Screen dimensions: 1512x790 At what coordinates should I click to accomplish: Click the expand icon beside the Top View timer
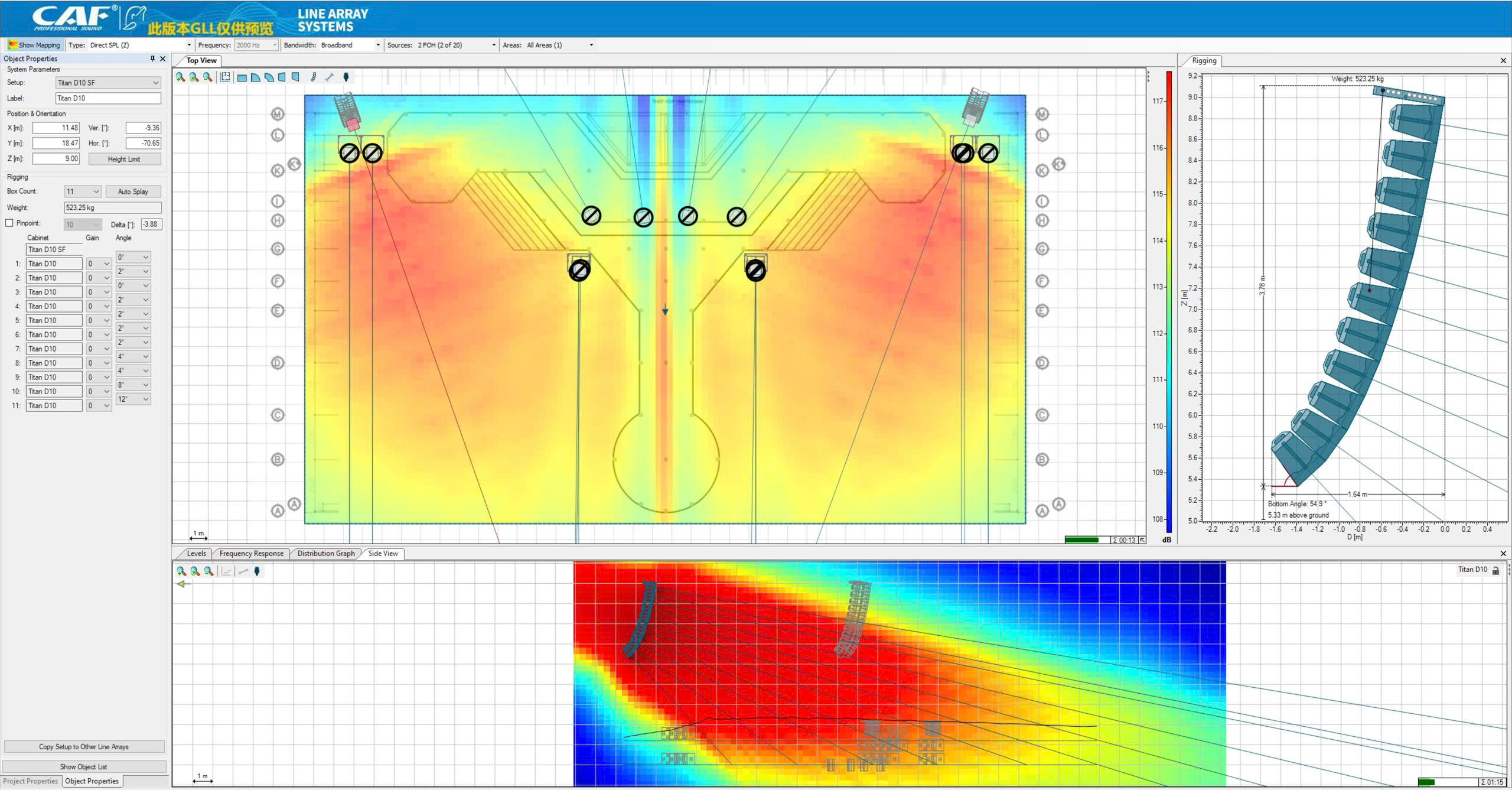click(1142, 540)
